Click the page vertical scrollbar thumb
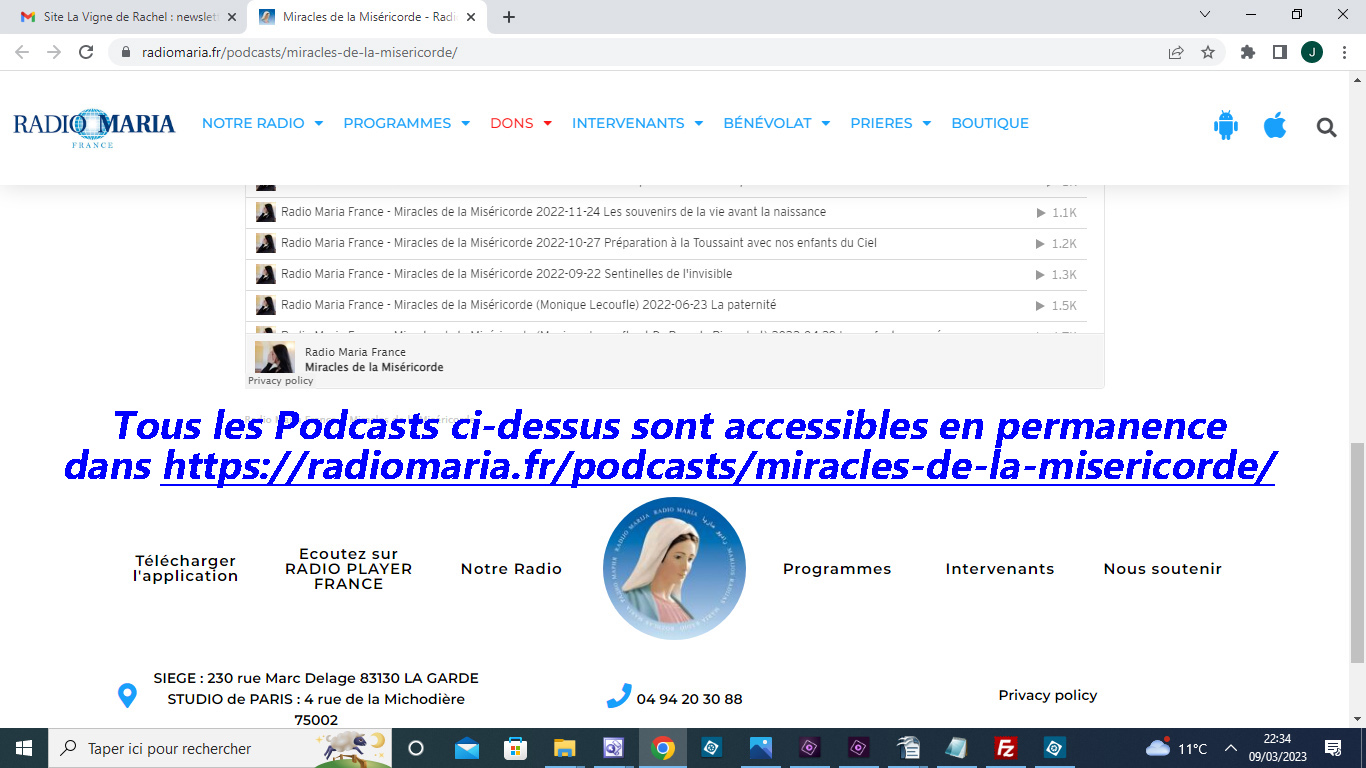 tap(1357, 552)
